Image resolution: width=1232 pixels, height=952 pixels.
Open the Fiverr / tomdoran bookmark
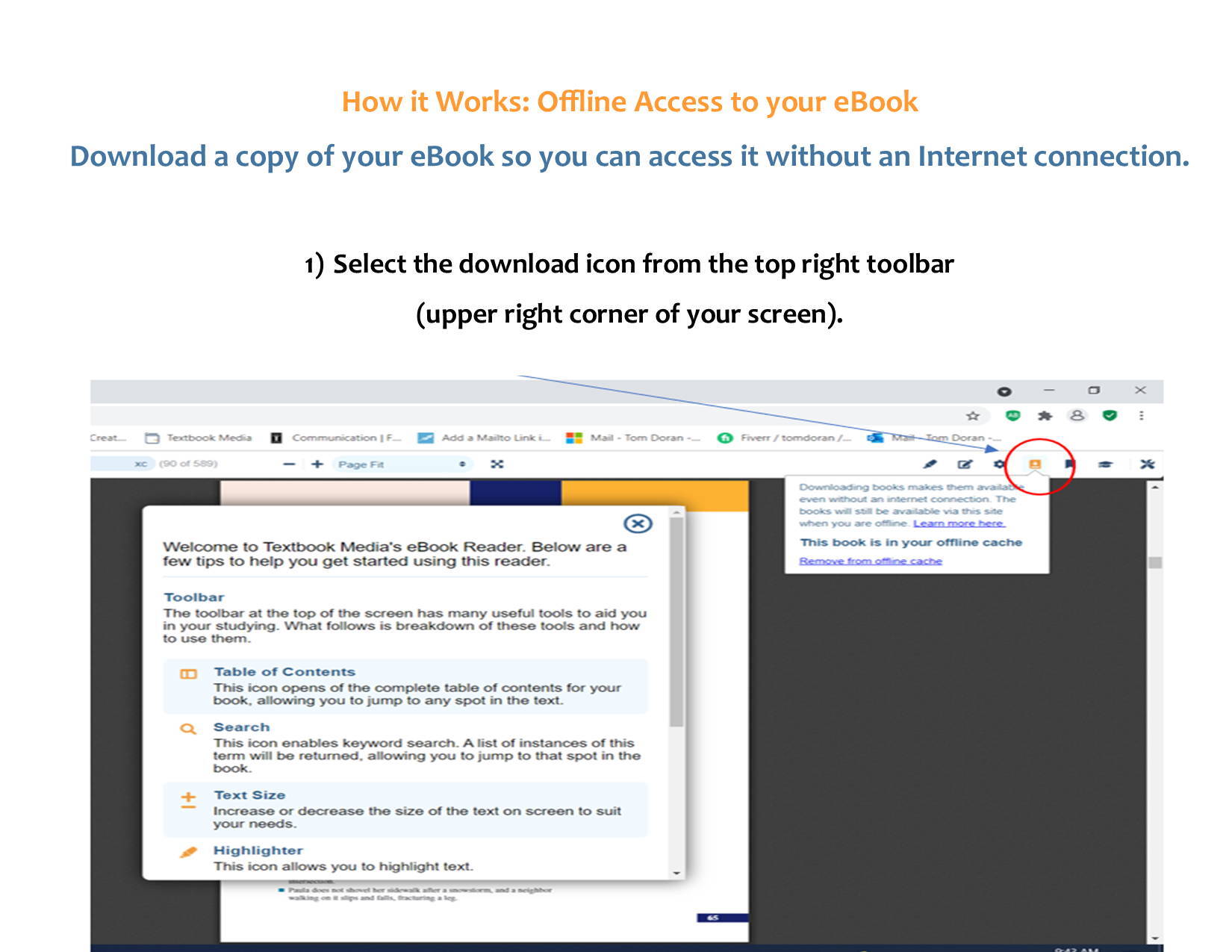pyautogui.click(x=786, y=438)
